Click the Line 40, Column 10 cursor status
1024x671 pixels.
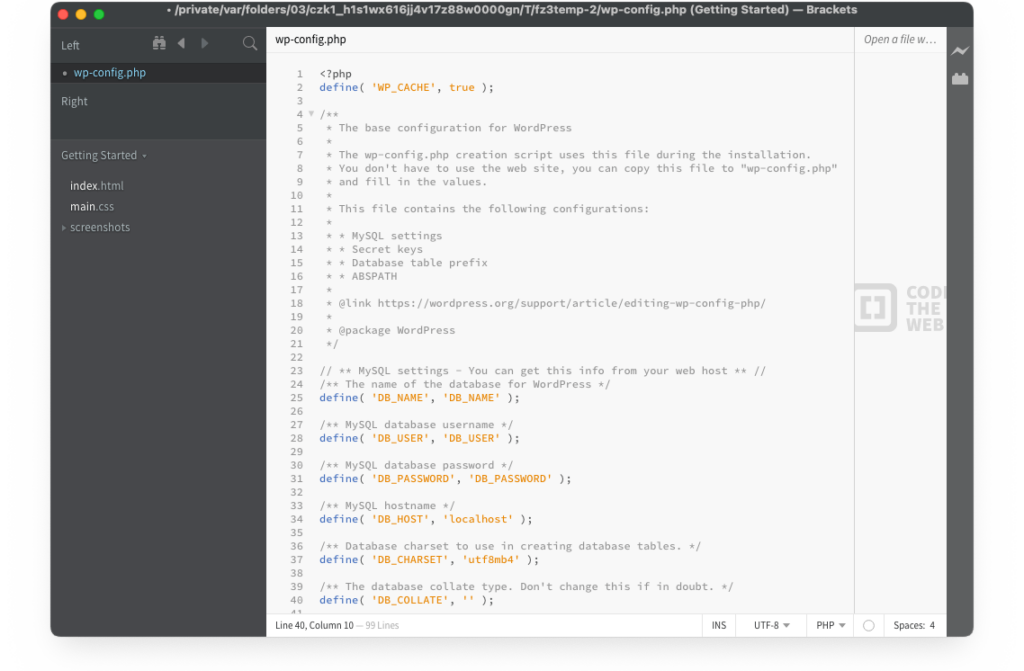coord(314,625)
